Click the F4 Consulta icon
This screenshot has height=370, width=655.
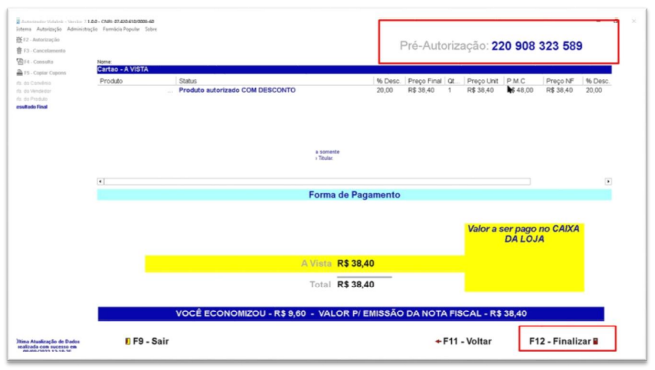[19, 61]
